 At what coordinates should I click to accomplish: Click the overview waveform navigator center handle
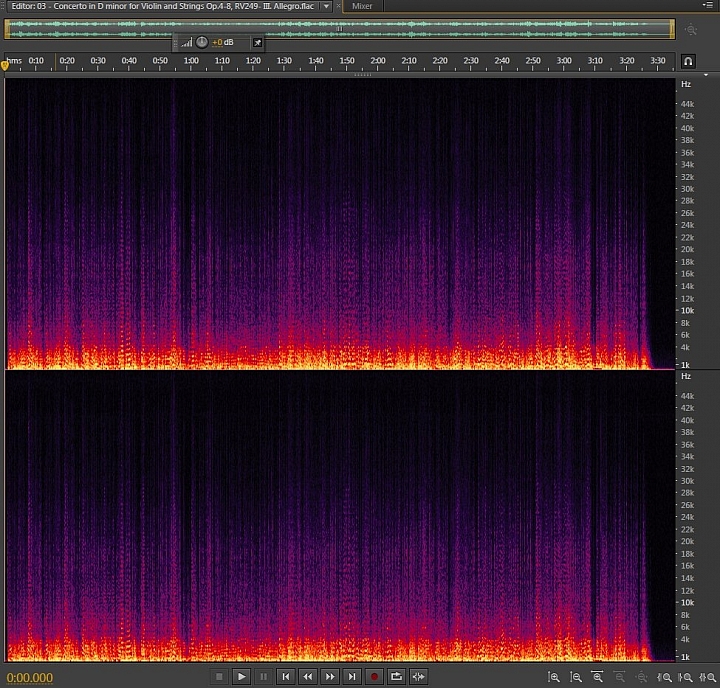click(x=339, y=29)
